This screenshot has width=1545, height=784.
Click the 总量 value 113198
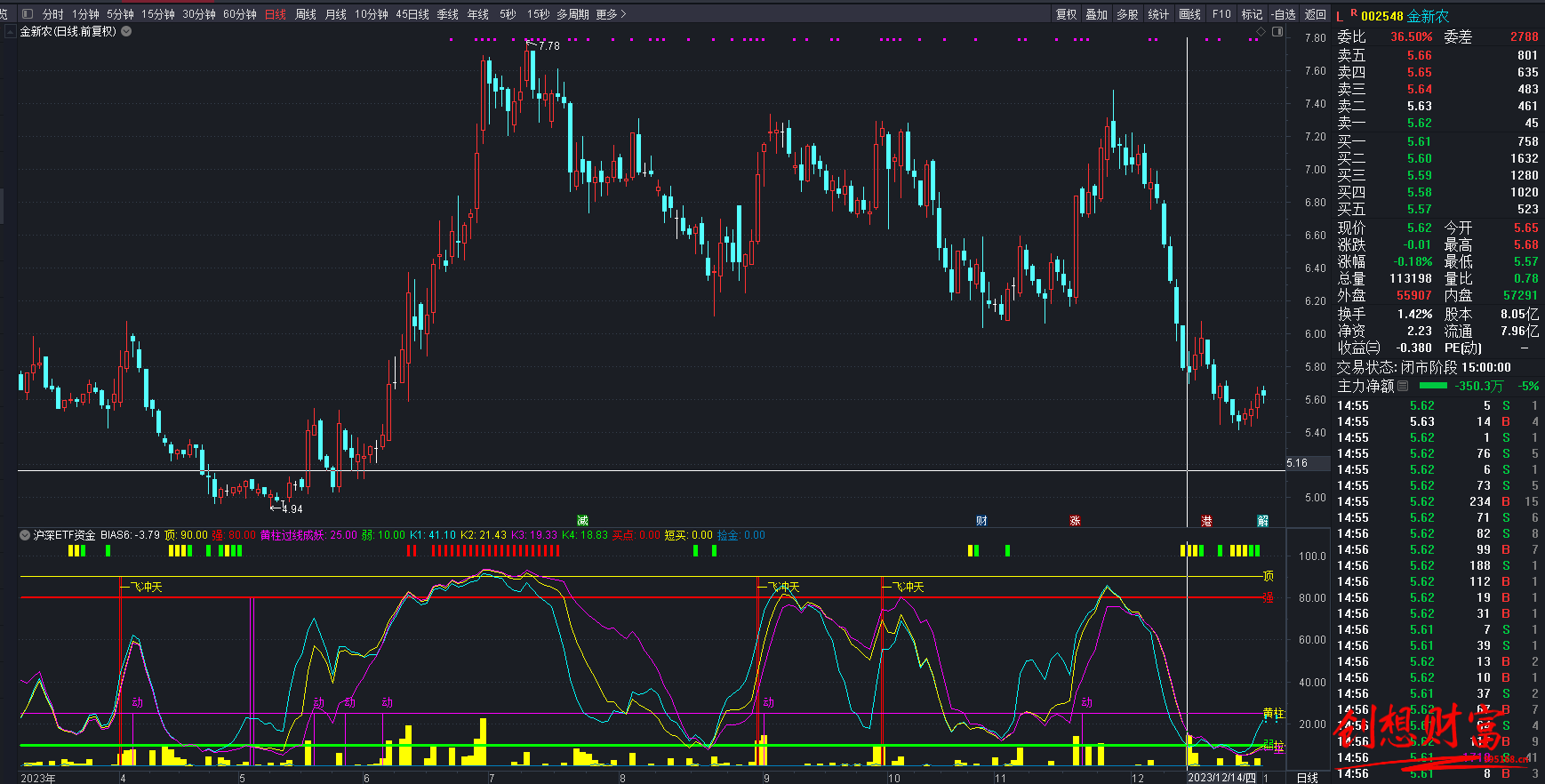[x=1411, y=278]
